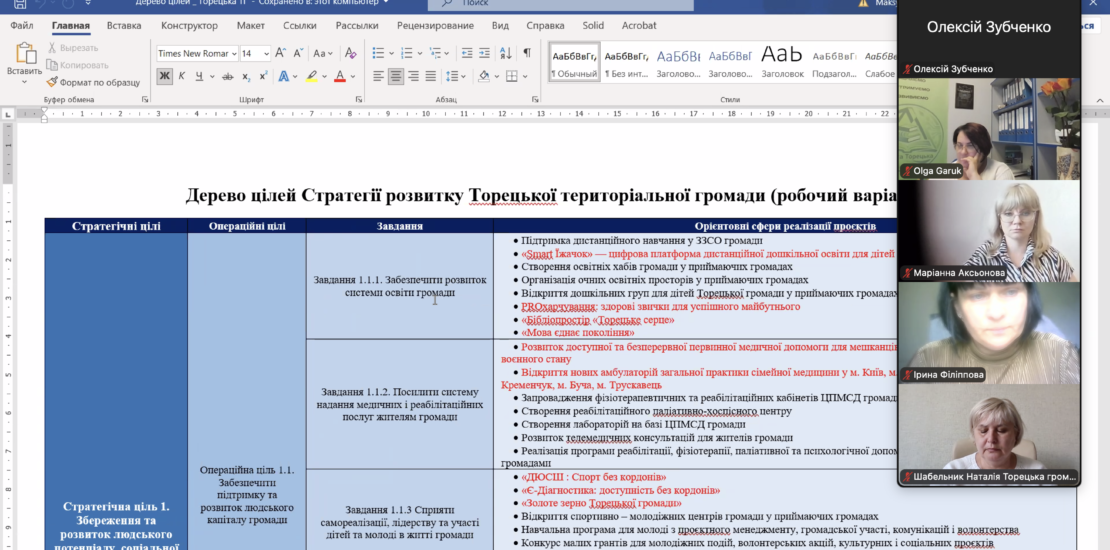The width and height of the screenshot is (1110, 550).
Task: Apply the red font color
Action: pyautogui.click(x=340, y=76)
